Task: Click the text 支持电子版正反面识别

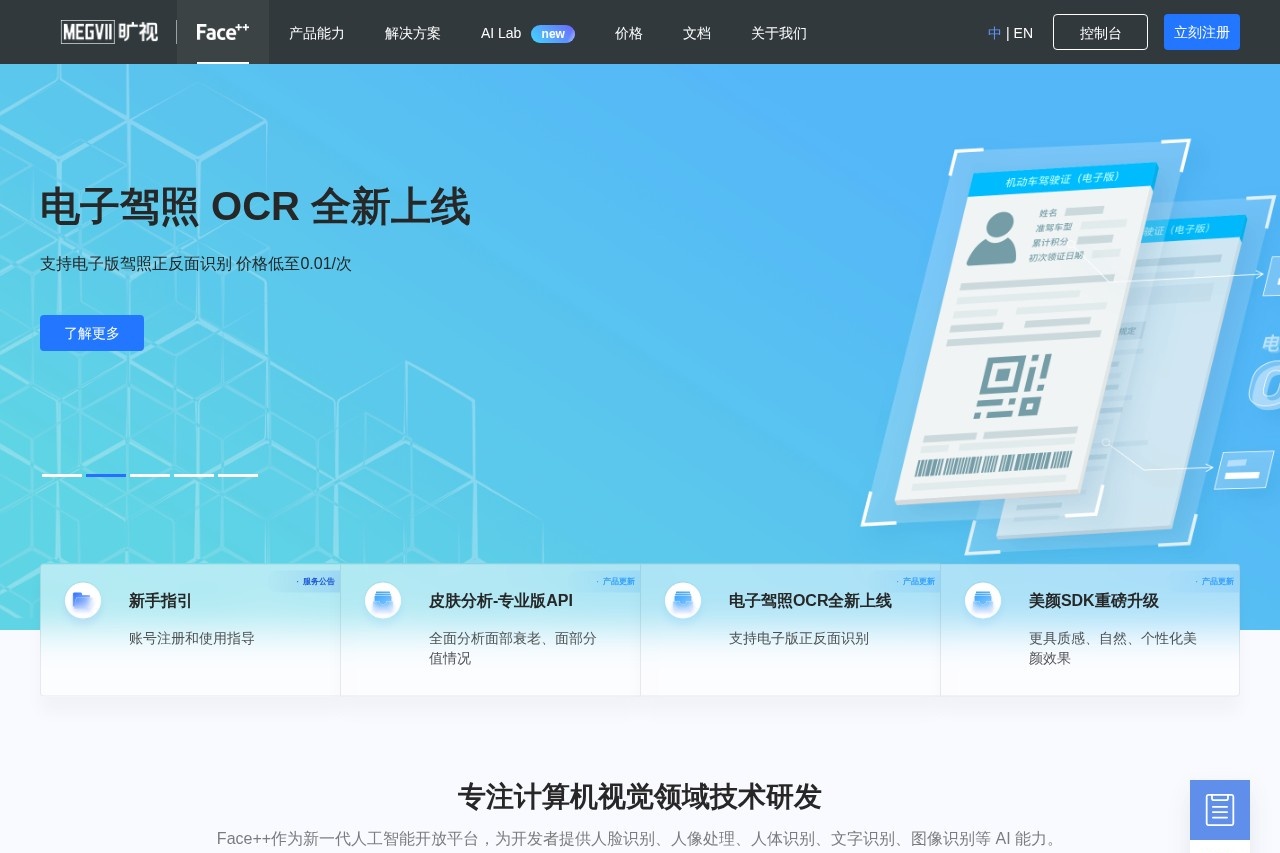Action: point(799,638)
